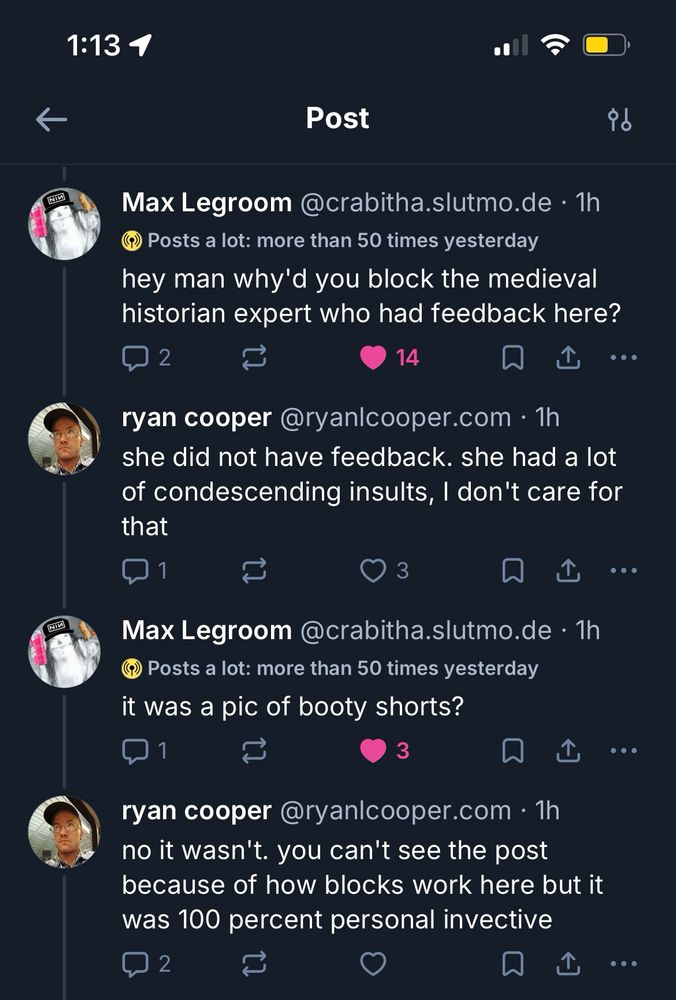Click the 'Posts a lot' indicator badge
676x1000 pixels.
131,240
